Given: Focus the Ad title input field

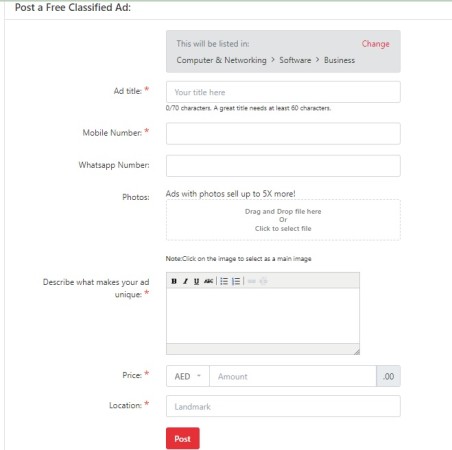Looking at the screenshot, I should point(283,92).
